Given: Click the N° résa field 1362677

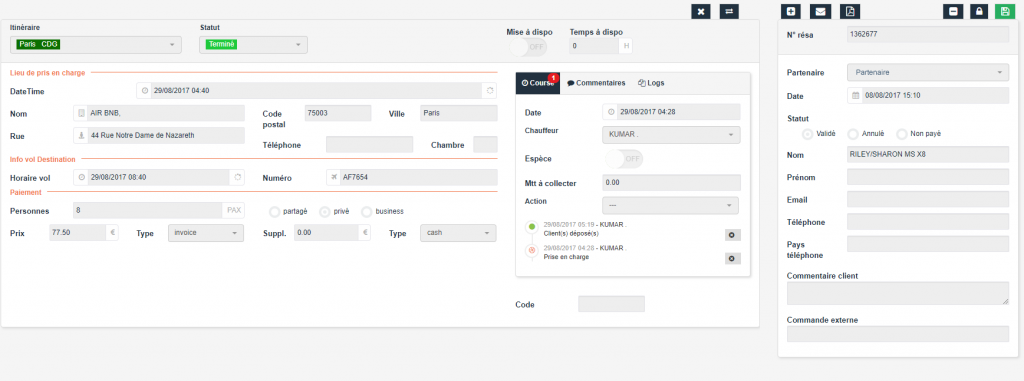Looking at the screenshot, I should click(x=928, y=35).
